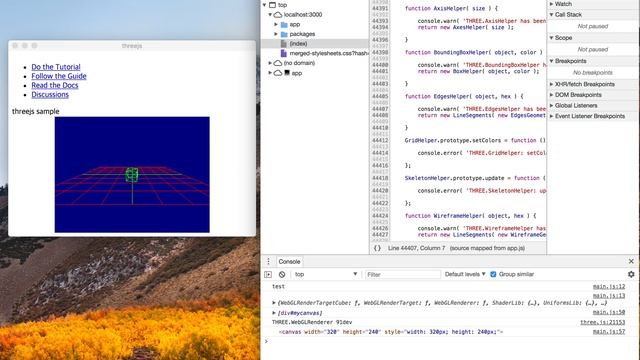Open the console drawer three-dot menu

click(x=268, y=262)
